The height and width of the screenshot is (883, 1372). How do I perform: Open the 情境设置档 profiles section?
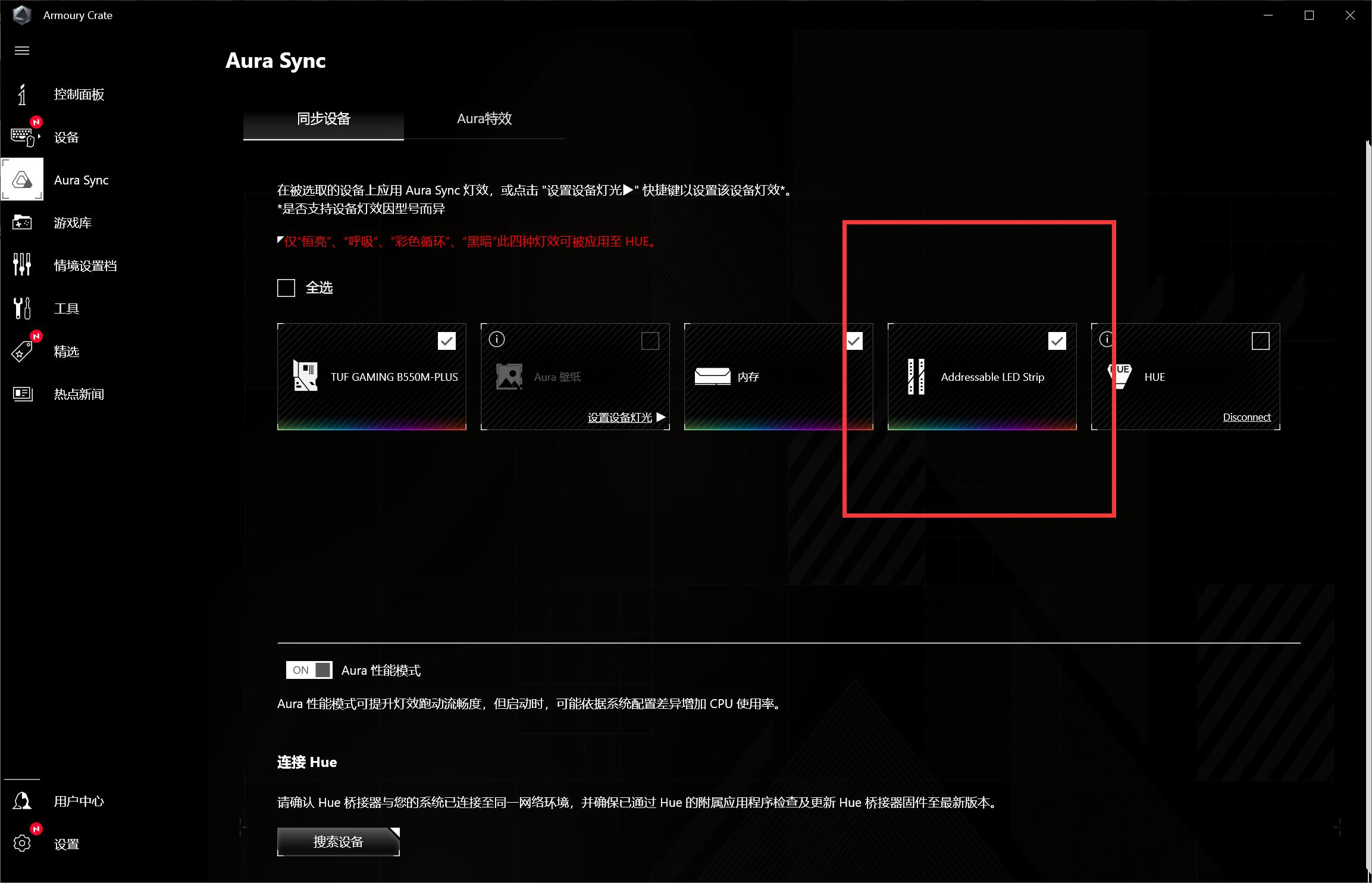click(85, 265)
